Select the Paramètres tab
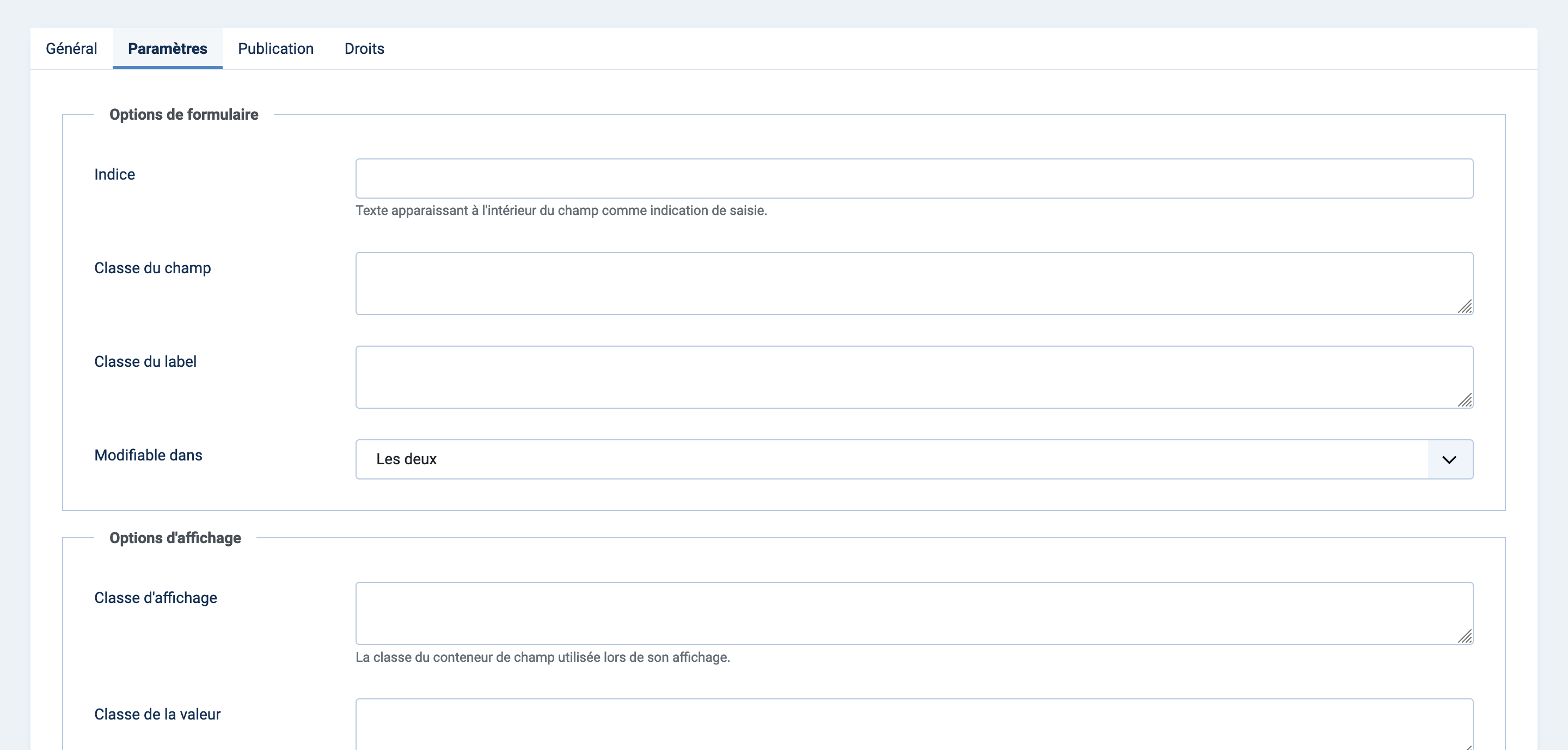Image resolution: width=1568 pixels, height=750 pixels. [x=167, y=48]
